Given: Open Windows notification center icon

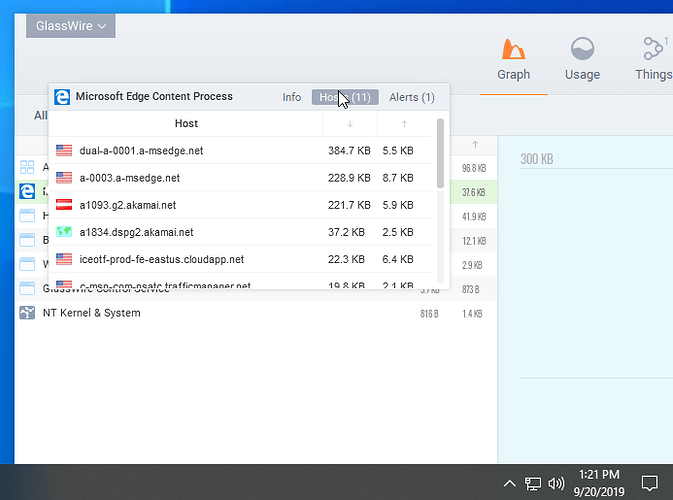Looking at the screenshot, I should pyautogui.click(x=648, y=483).
